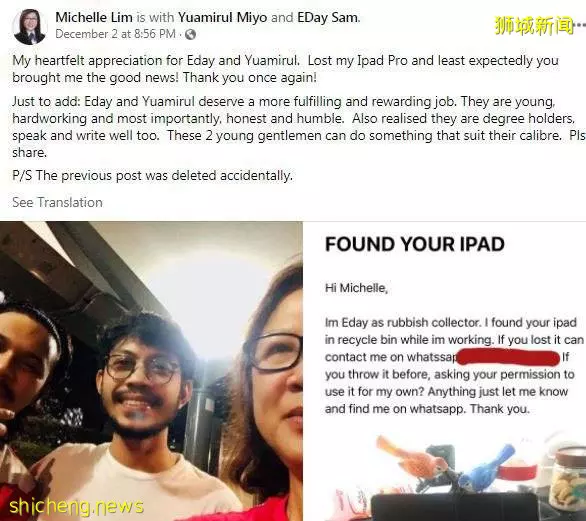This screenshot has height=521, width=586.
Task: Click the Michelle Lim author name
Action: [94, 17]
